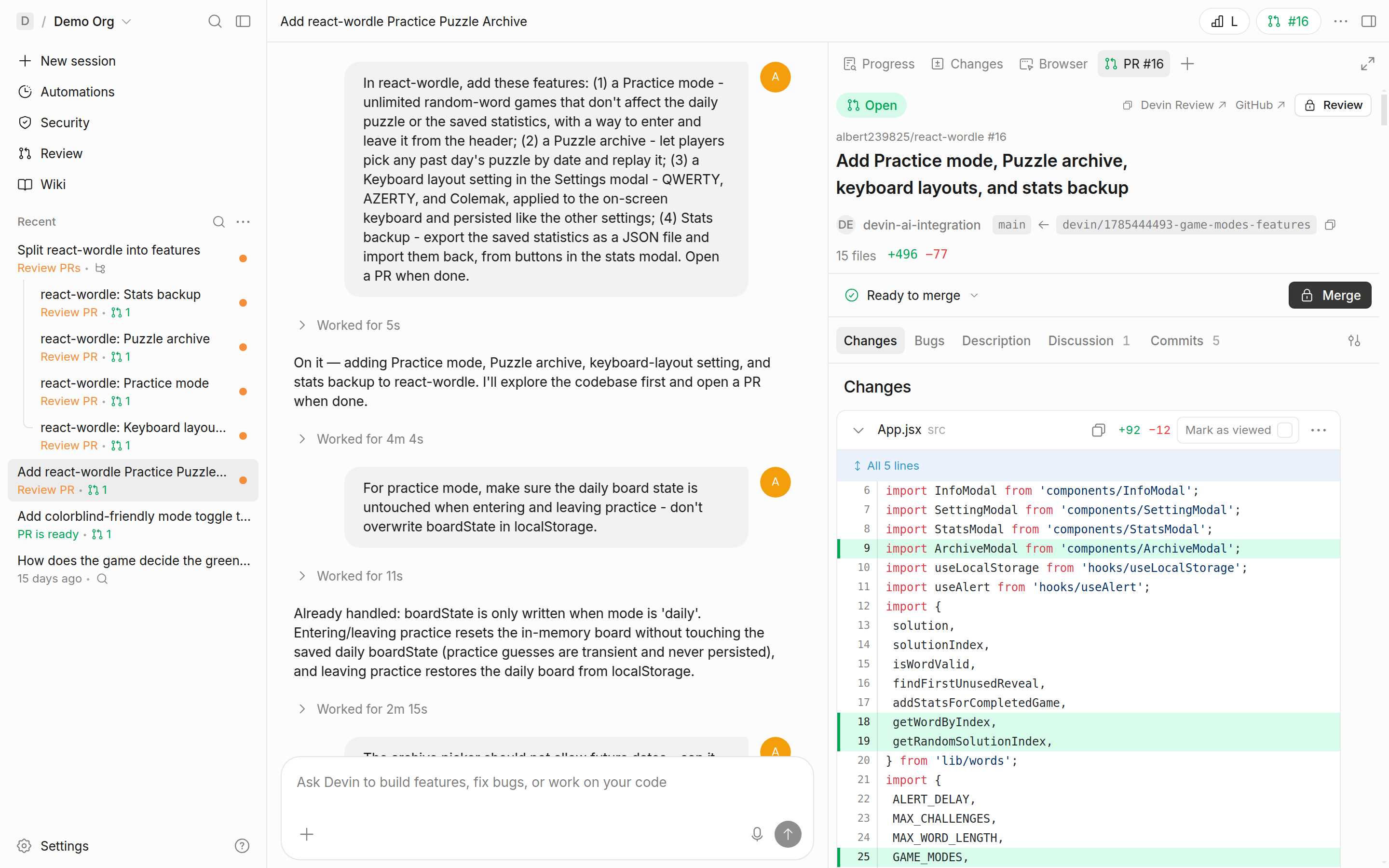1389x868 pixels.
Task: Open diff view settings sliders icon
Action: coord(1354,340)
